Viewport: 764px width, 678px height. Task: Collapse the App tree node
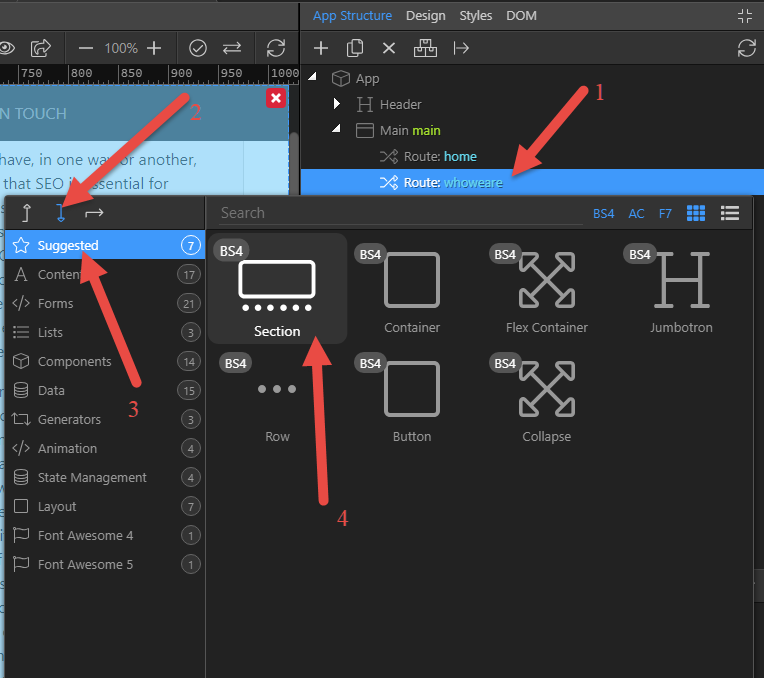tap(312, 78)
